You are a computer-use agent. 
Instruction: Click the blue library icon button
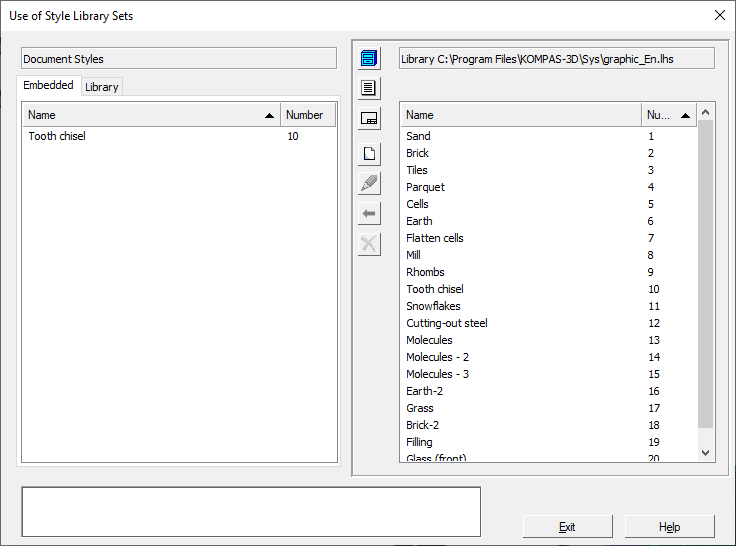click(369, 58)
